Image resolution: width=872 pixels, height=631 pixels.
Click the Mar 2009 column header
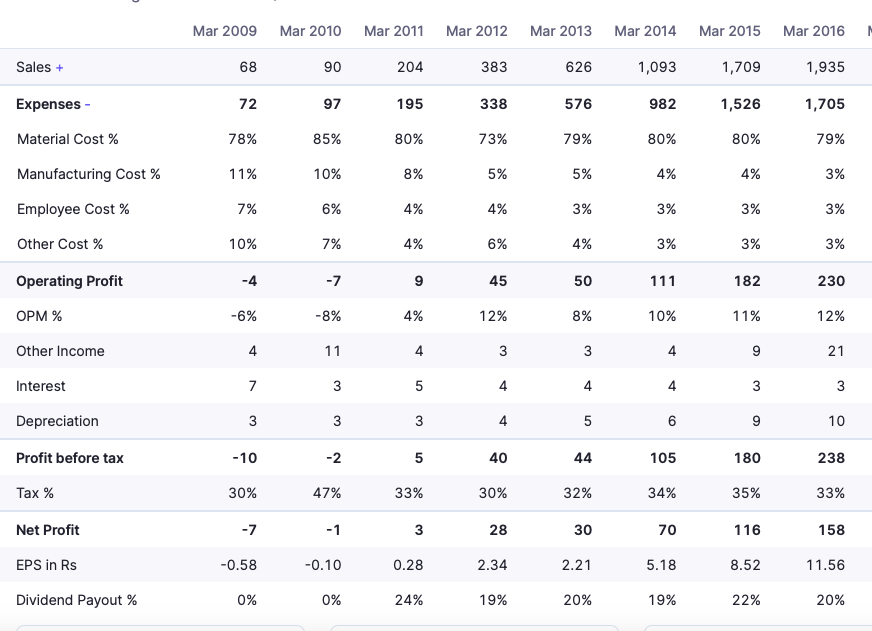[225, 31]
